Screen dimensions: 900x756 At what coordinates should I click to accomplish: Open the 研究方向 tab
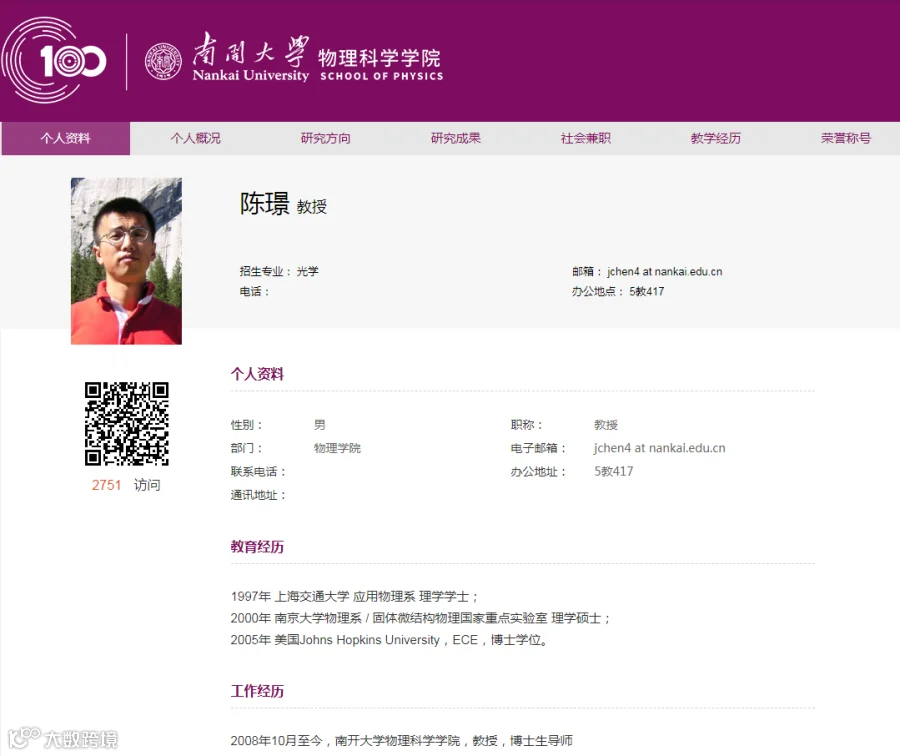coord(325,138)
